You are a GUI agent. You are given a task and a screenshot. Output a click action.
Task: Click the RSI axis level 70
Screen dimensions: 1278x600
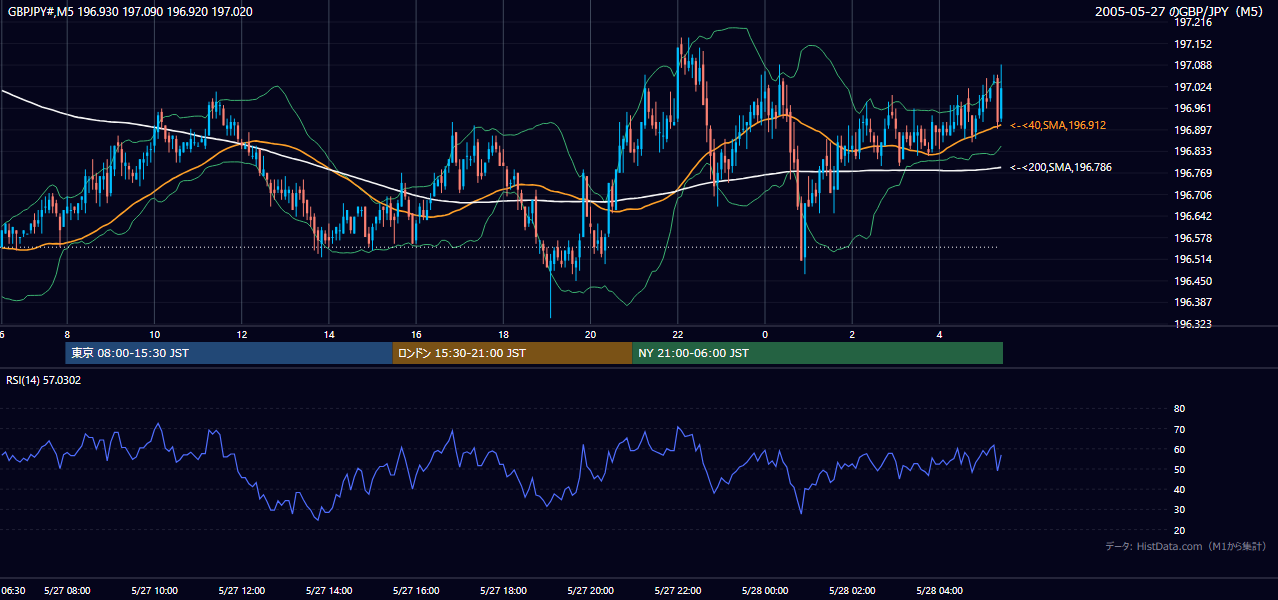click(1179, 429)
